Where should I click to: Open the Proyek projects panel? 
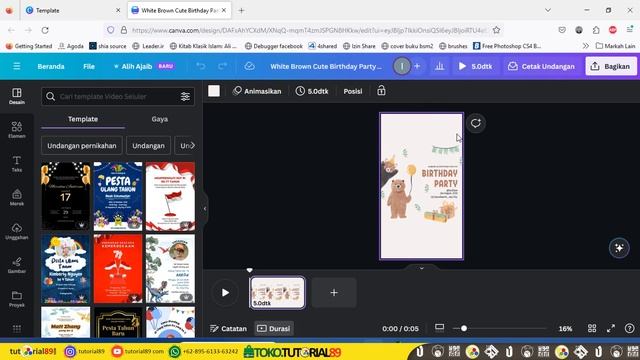pos(17,299)
